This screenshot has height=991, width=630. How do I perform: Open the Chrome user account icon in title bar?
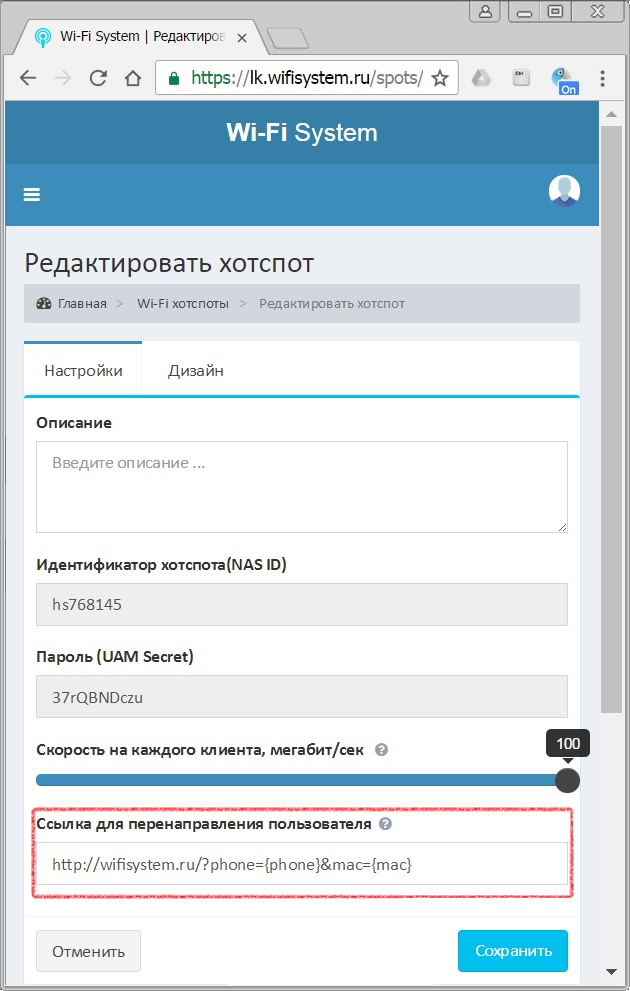tap(485, 11)
